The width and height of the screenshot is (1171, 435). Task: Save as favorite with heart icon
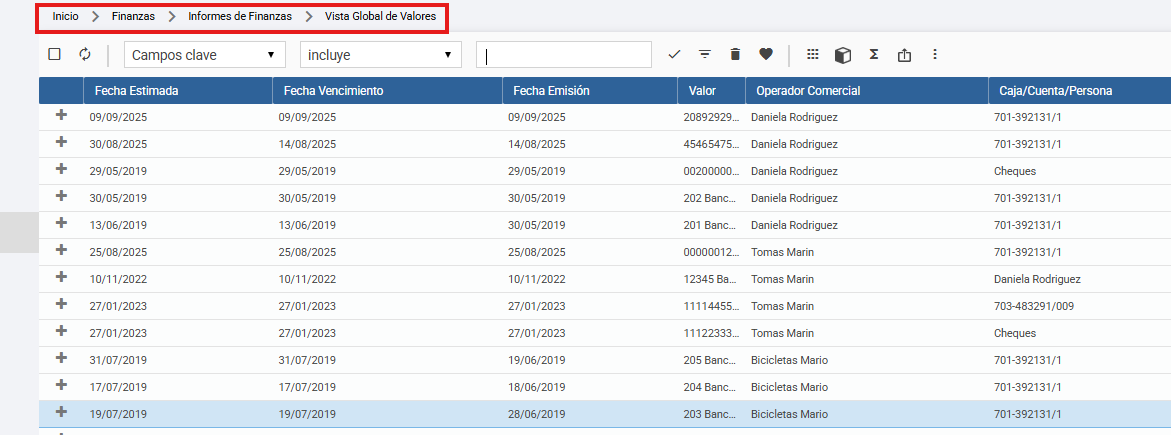765,54
